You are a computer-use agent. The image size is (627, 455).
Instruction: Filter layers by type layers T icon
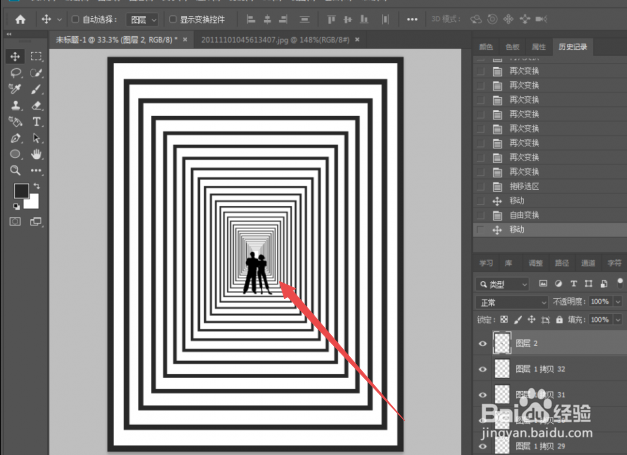tap(573, 283)
